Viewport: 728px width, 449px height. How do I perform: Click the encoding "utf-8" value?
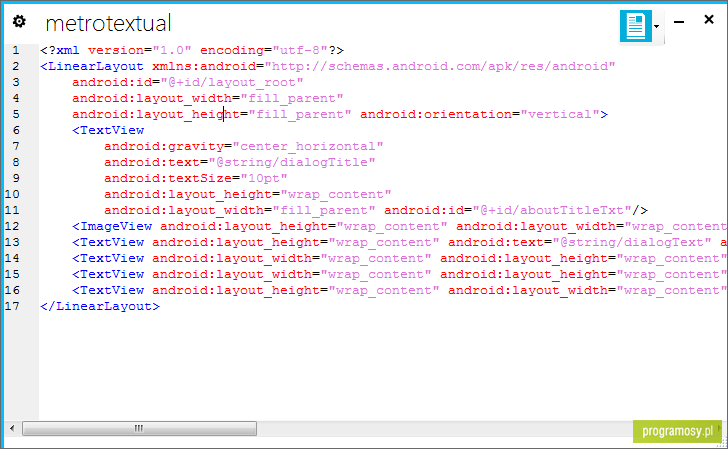[300, 50]
